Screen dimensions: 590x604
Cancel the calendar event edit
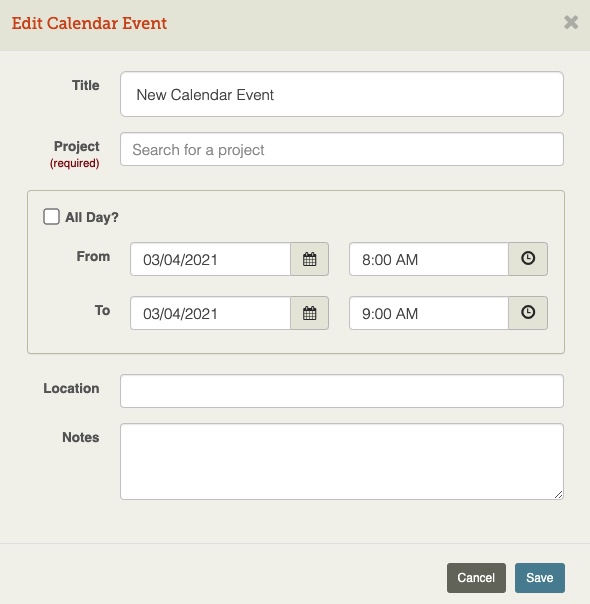pyautogui.click(x=476, y=578)
